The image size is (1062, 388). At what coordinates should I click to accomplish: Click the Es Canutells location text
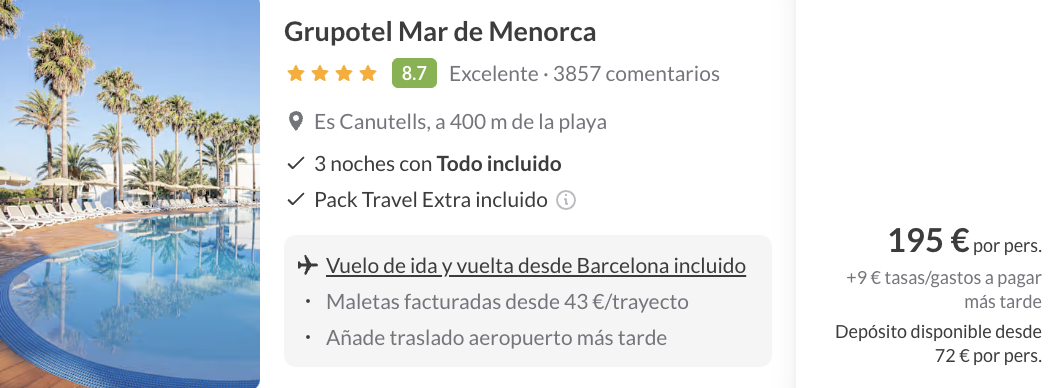coord(461,123)
